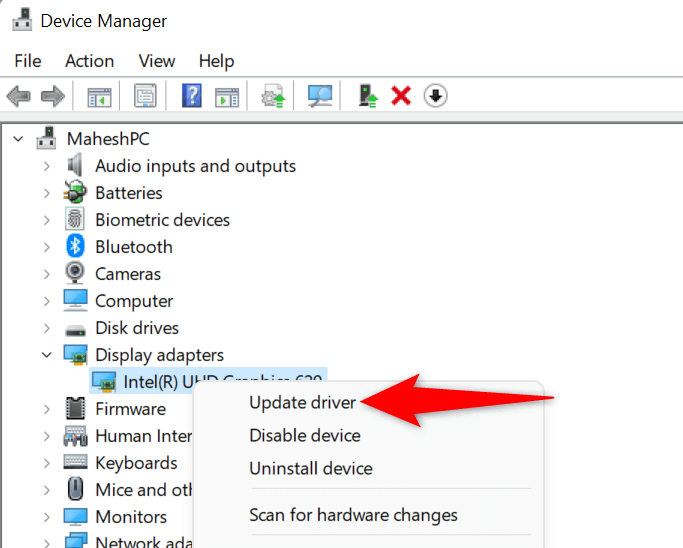Expand the Batteries chevron
Screen dimensions: 683x548
[47, 193]
